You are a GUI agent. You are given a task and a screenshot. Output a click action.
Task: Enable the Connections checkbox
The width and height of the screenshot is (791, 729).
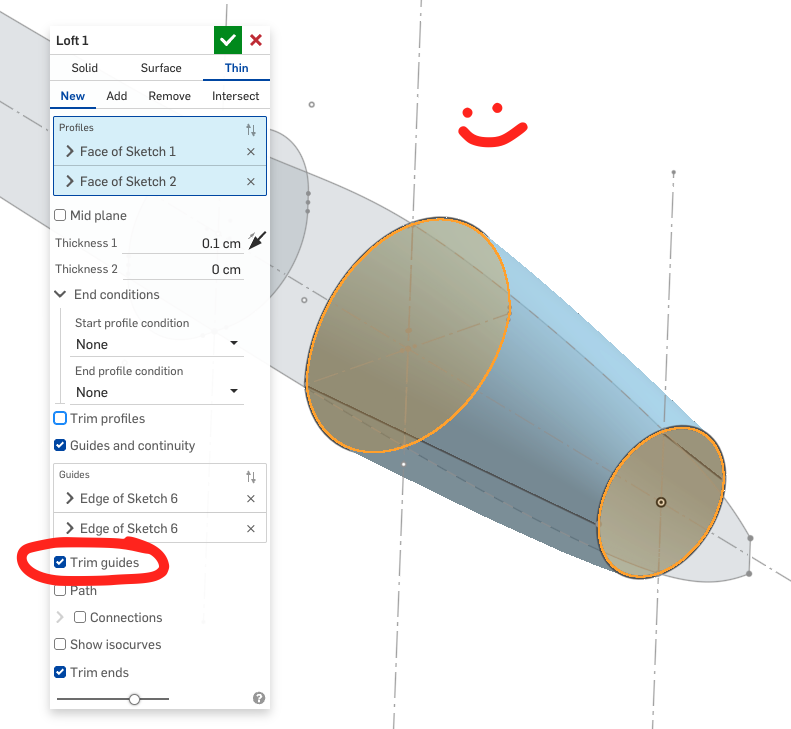[80, 617]
